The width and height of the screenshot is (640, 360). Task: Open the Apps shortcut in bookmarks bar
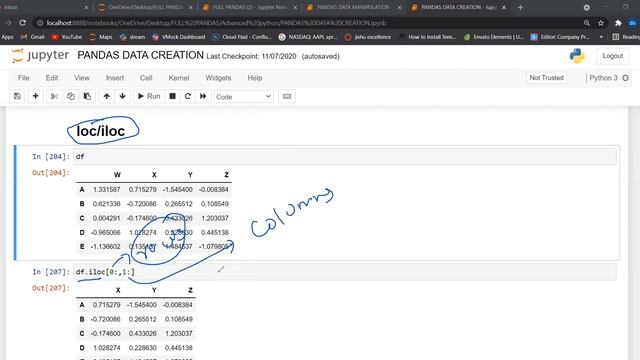tap(7, 37)
